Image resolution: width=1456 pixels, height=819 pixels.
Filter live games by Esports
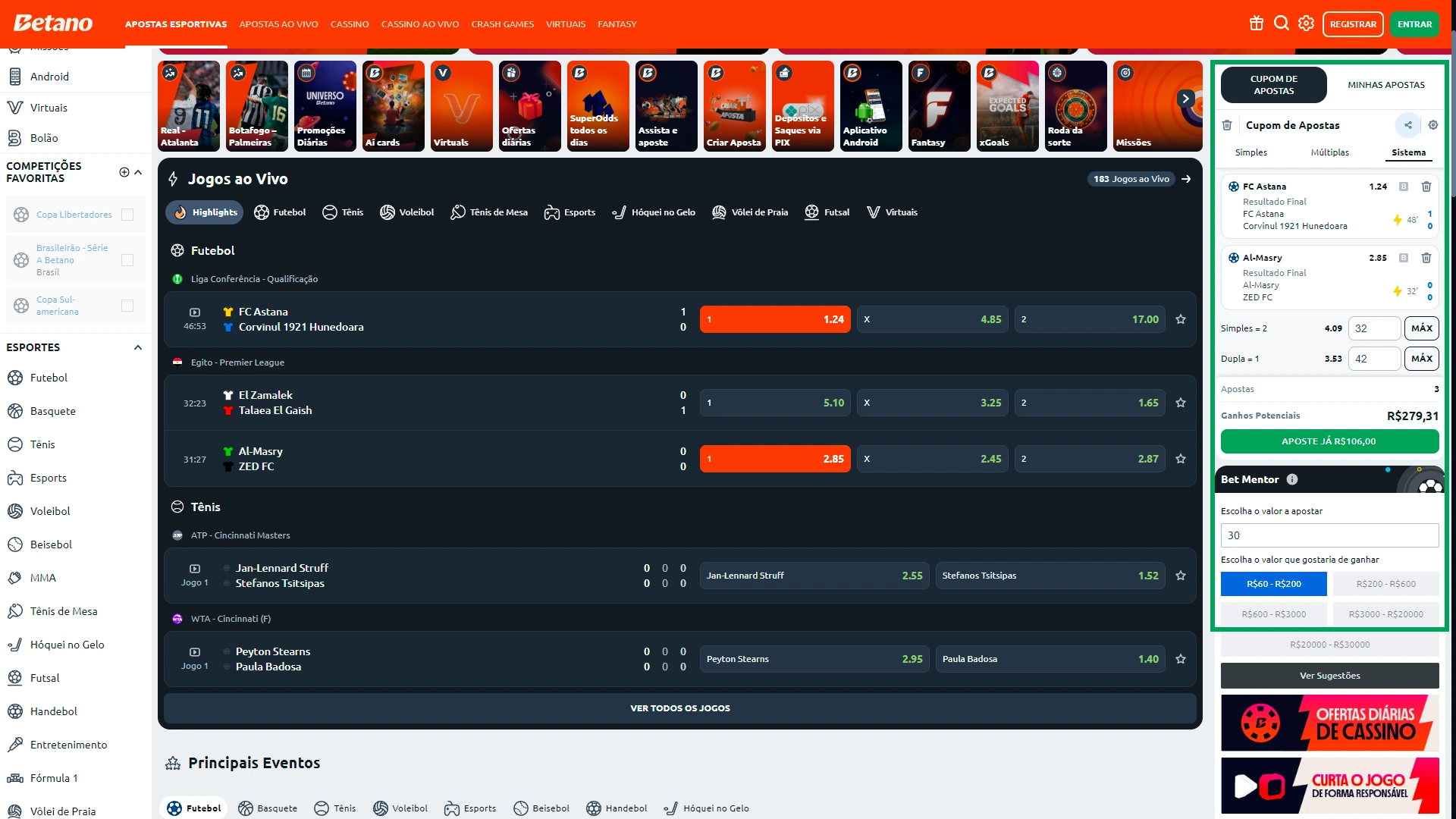click(570, 212)
